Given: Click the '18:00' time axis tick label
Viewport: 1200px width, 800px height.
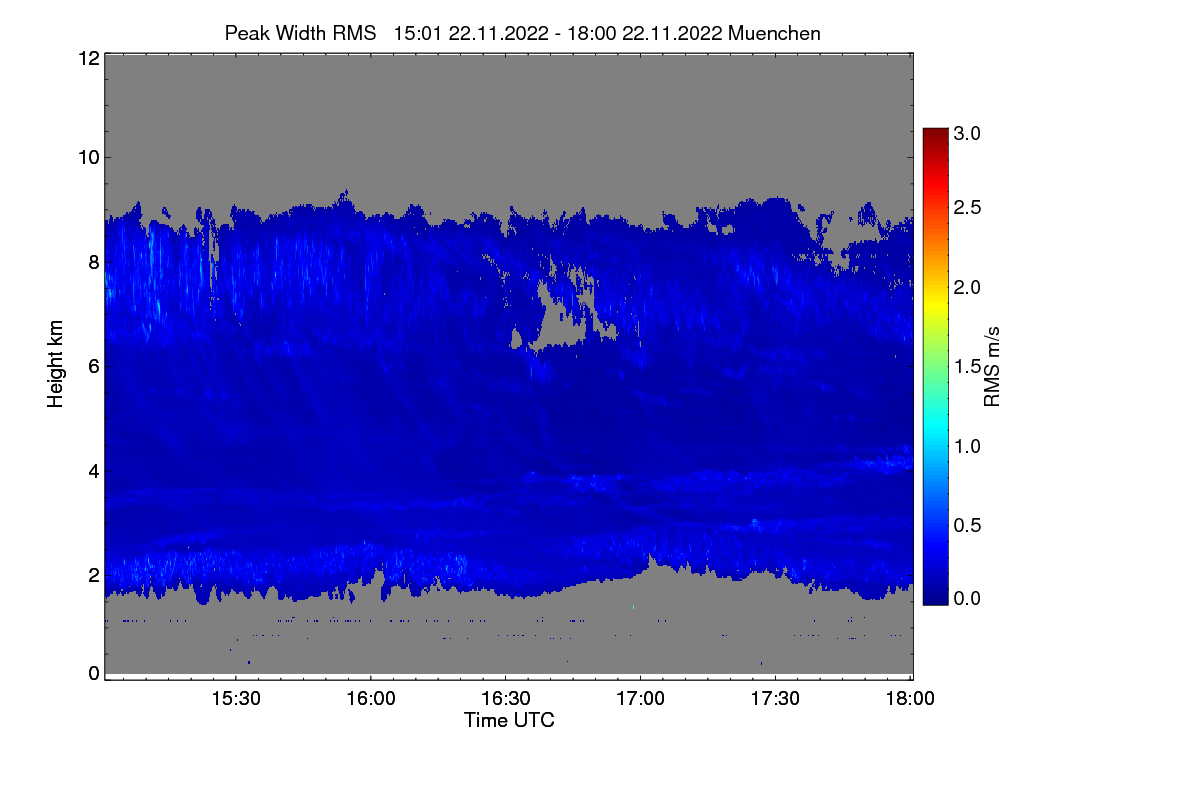Looking at the screenshot, I should 910,699.
